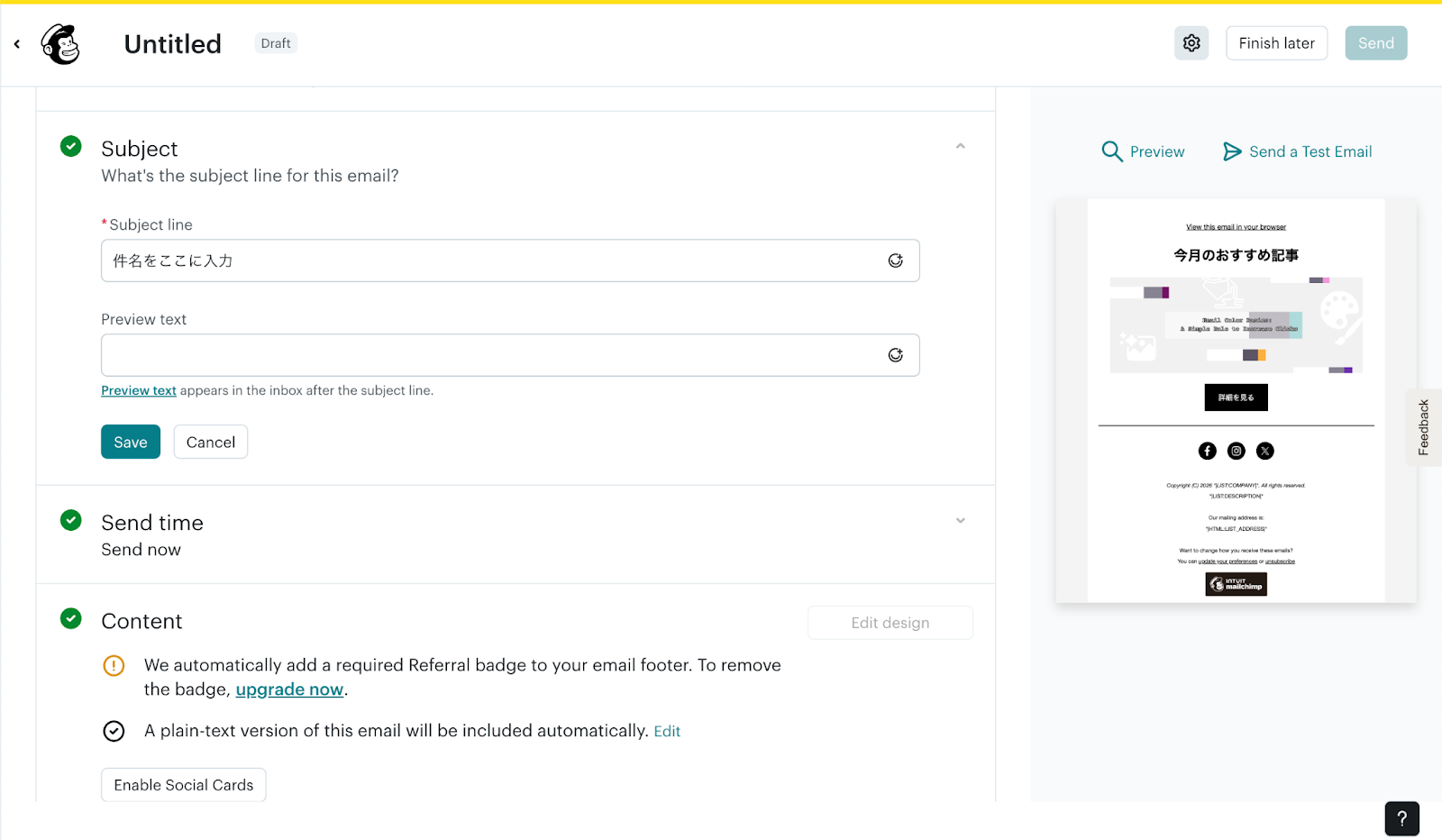Image resolution: width=1442 pixels, height=840 pixels.
Task: Open the help question mark button
Action: pos(1401,818)
